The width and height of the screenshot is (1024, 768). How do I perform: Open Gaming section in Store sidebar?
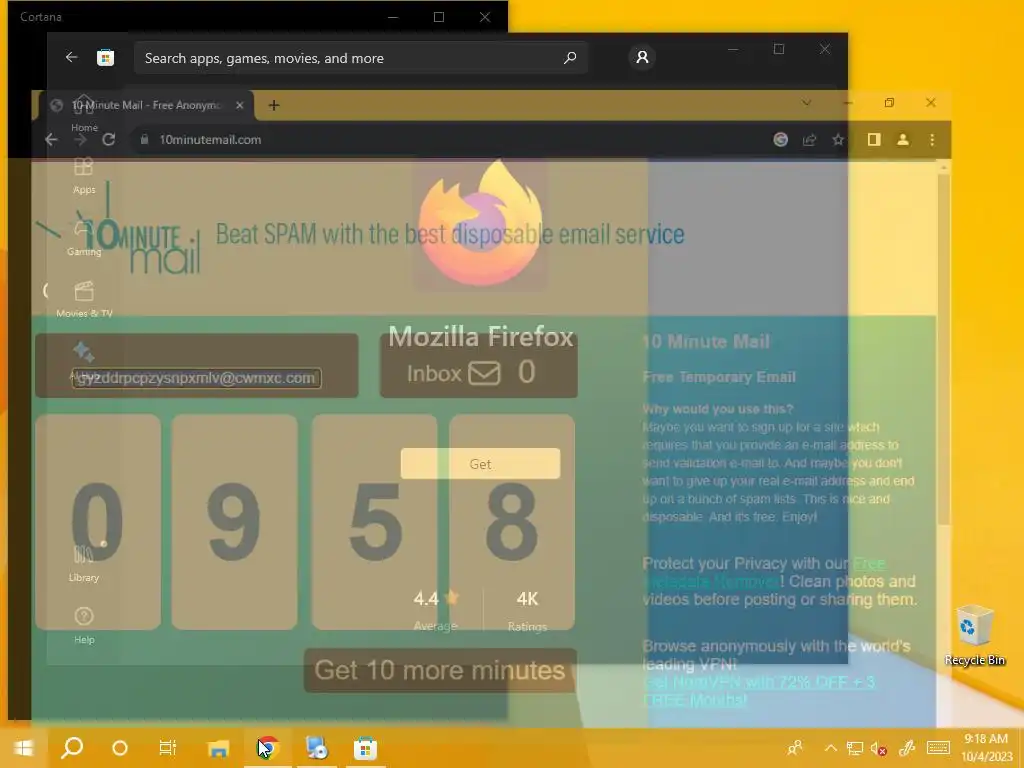coord(84,237)
